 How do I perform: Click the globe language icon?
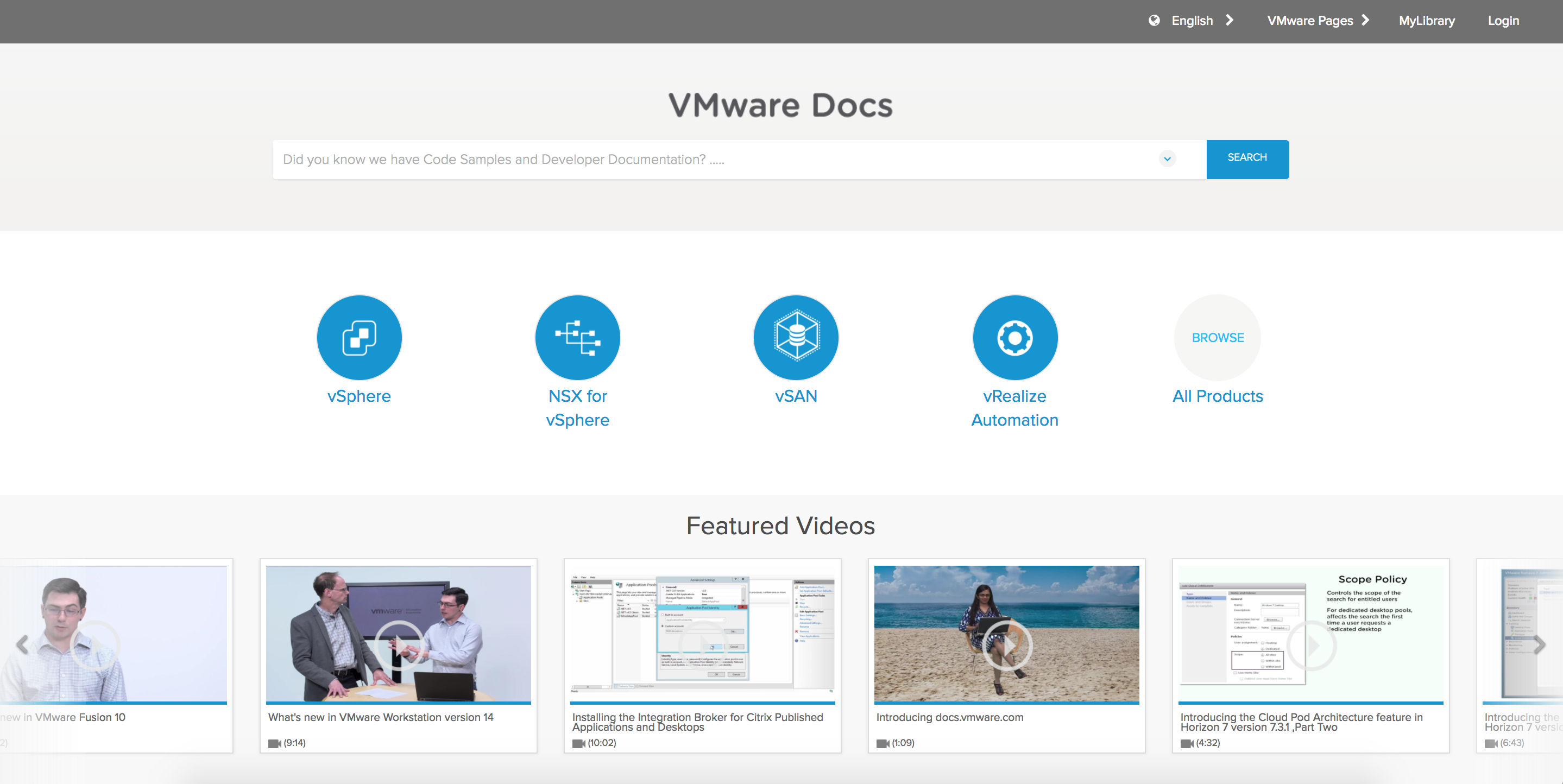(1154, 21)
